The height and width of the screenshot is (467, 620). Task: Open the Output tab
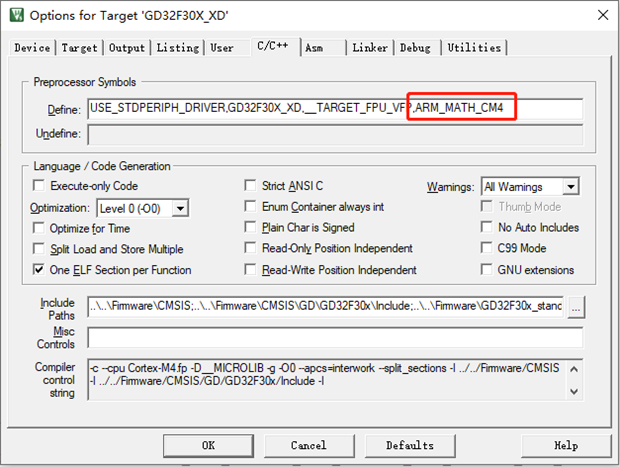tap(127, 48)
